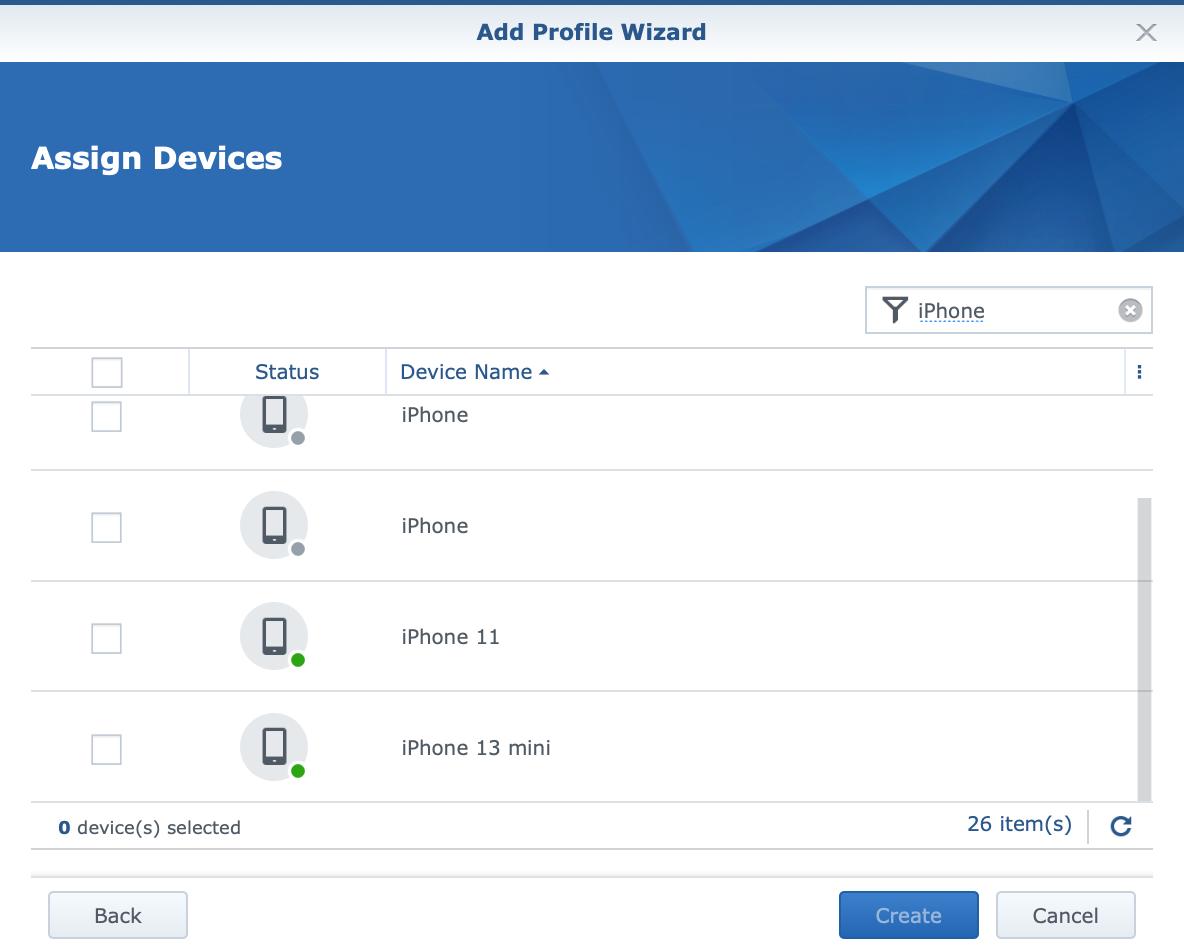Image resolution: width=1184 pixels, height=950 pixels.
Task: Clear the iPhone filter text
Action: [1130, 310]
